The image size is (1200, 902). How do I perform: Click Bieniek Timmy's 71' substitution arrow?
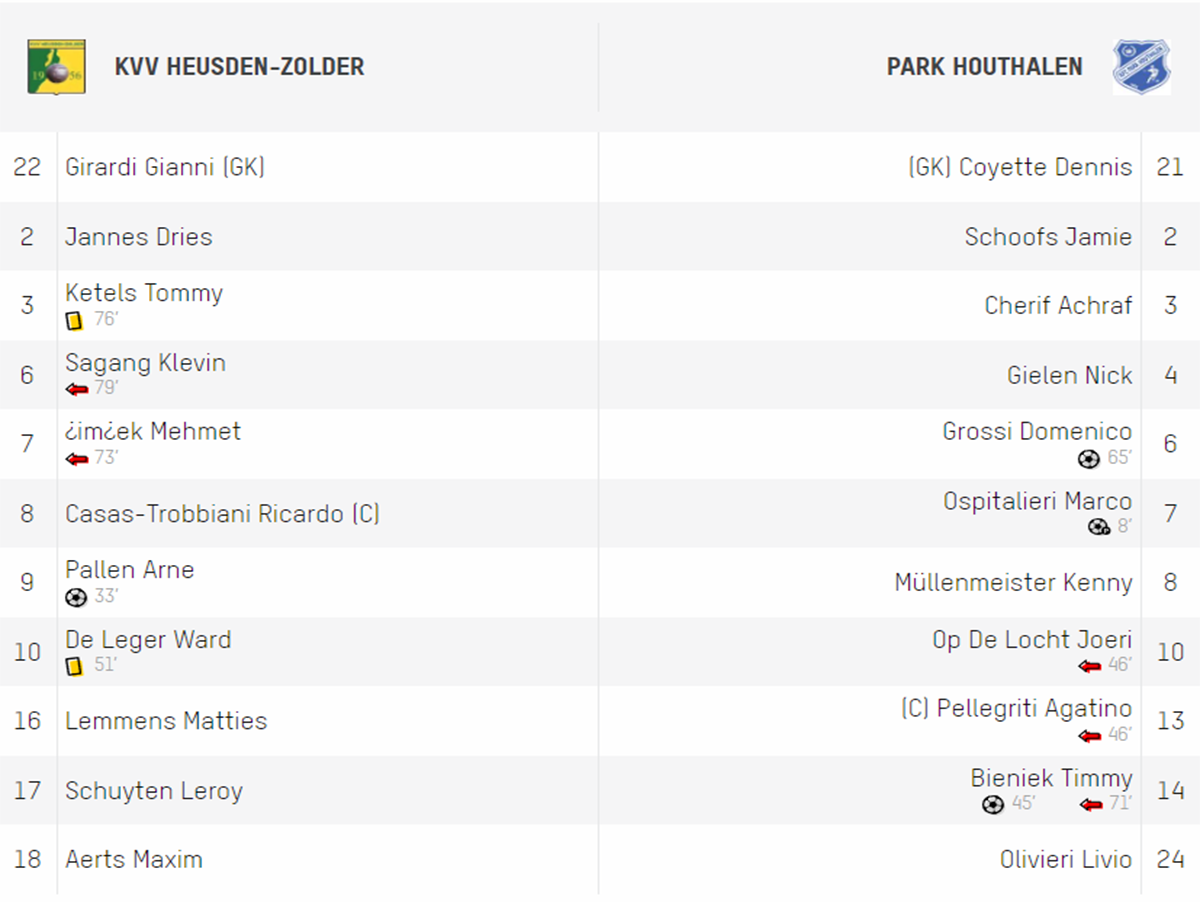click(x=1091, y=804)
